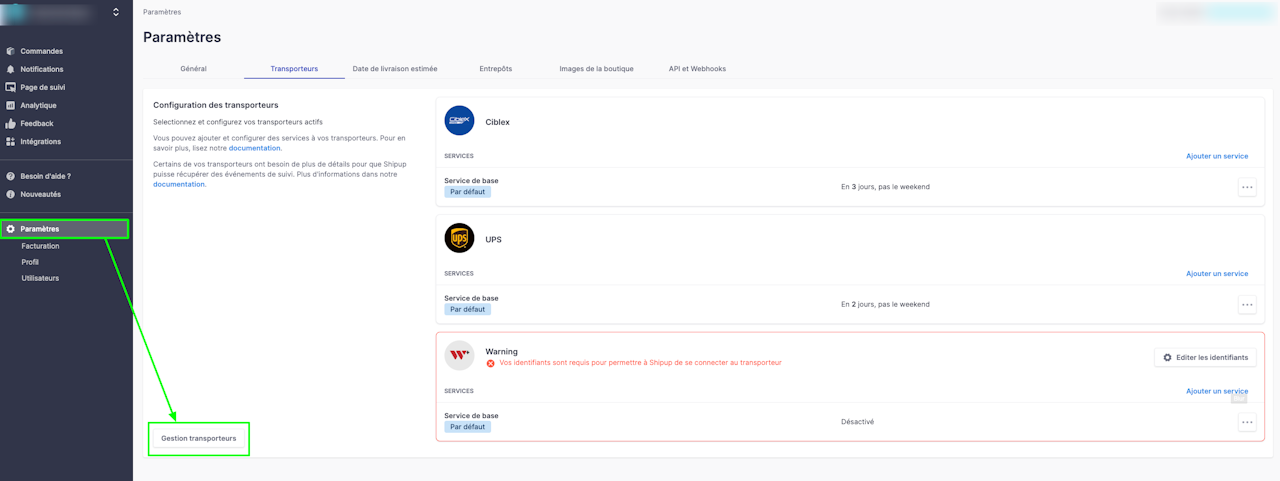Open the Entrepôts tab
This screenshot has height=481, width=1280.
point(495,69)
